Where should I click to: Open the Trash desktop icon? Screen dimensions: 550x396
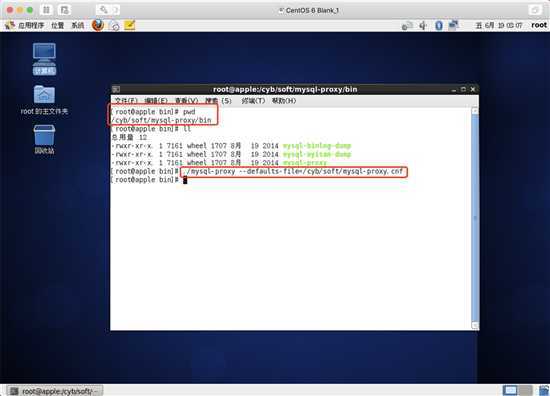44,139
